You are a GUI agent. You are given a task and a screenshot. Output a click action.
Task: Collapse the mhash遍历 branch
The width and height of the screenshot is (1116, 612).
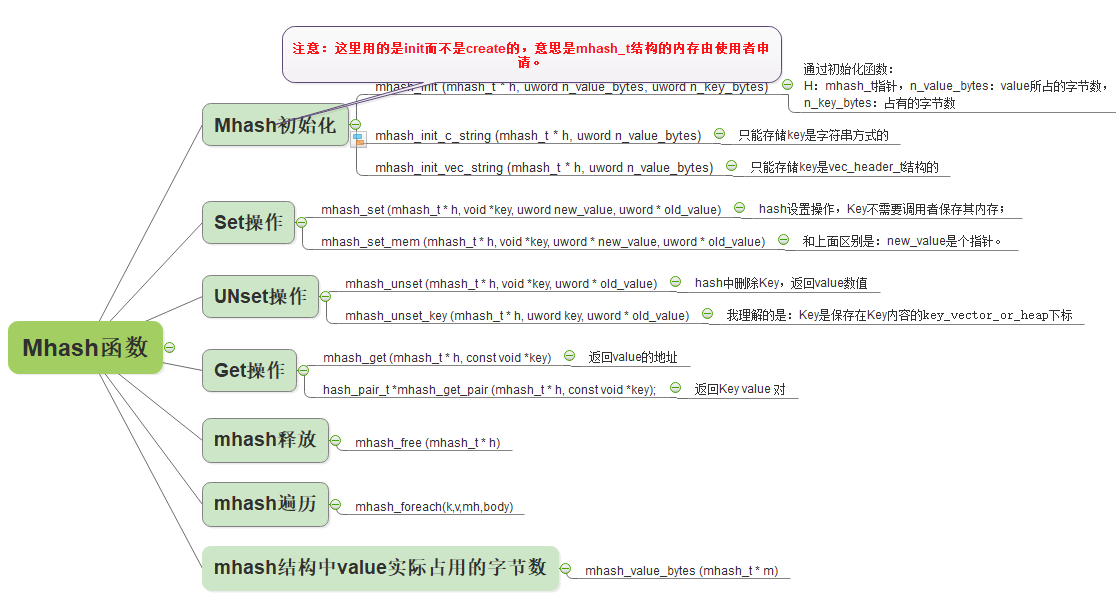pos(335,505)
